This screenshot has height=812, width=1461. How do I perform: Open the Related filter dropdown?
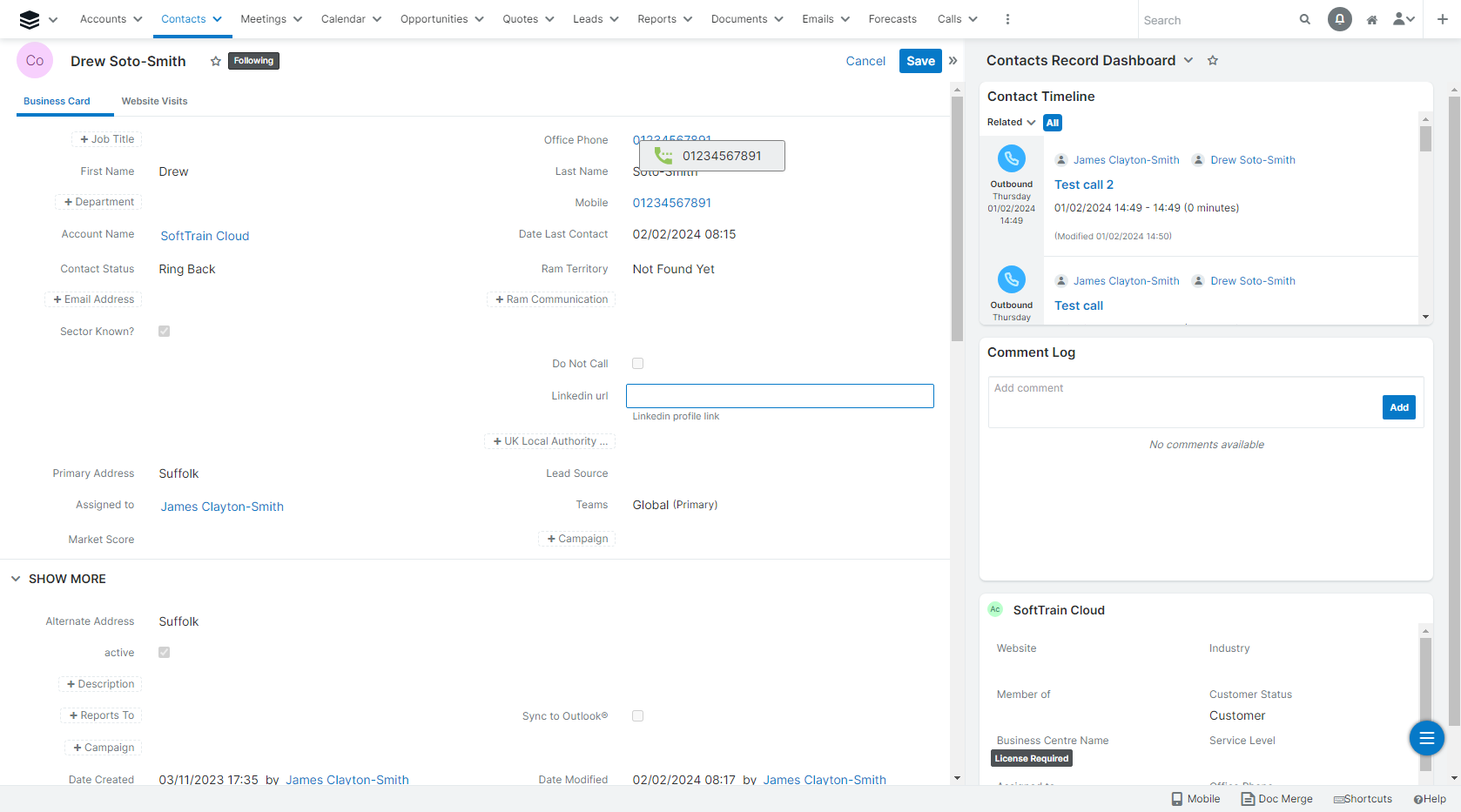[1011, 123]
